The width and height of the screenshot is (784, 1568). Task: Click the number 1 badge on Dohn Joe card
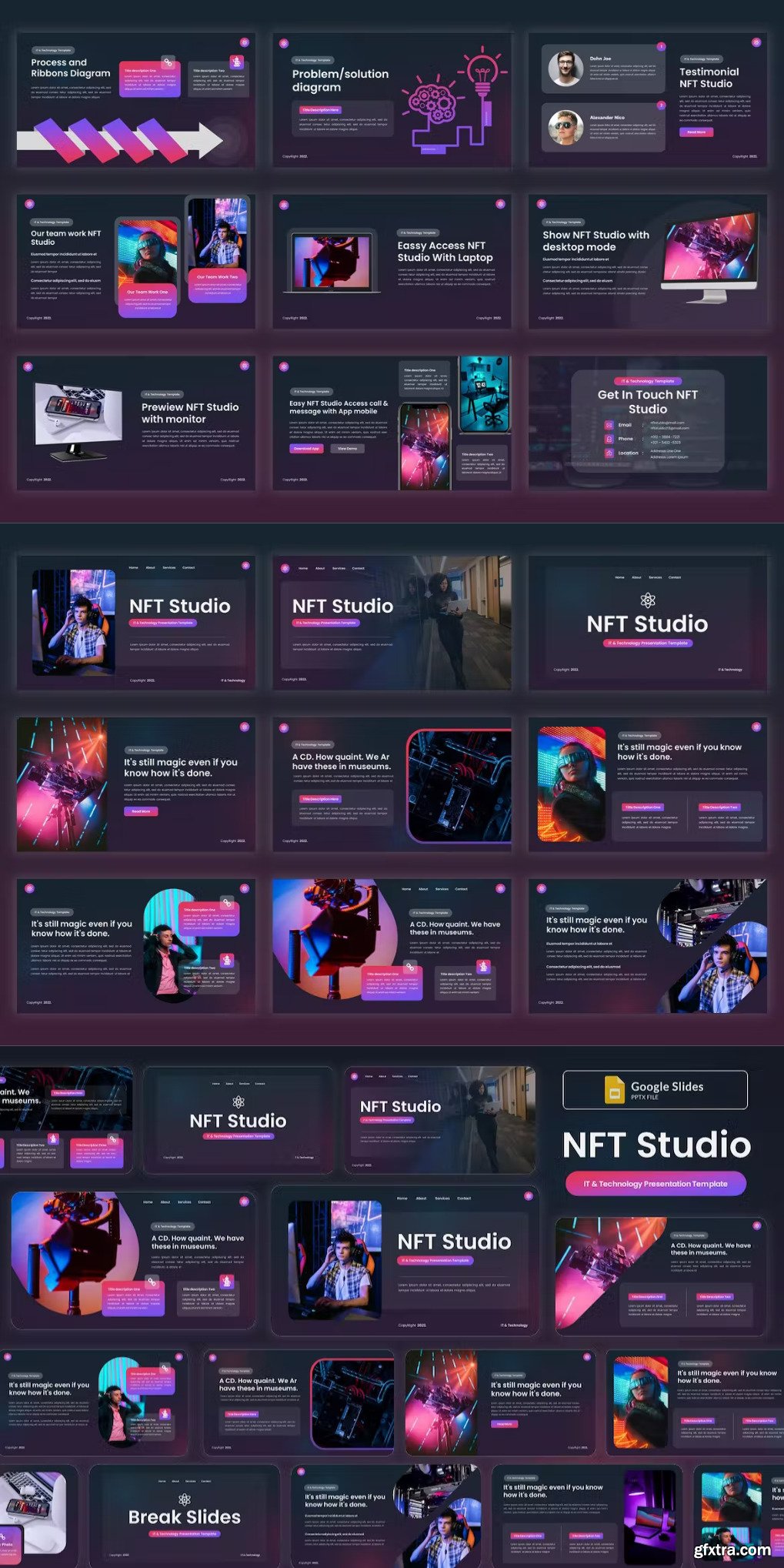tap(661, 47)
